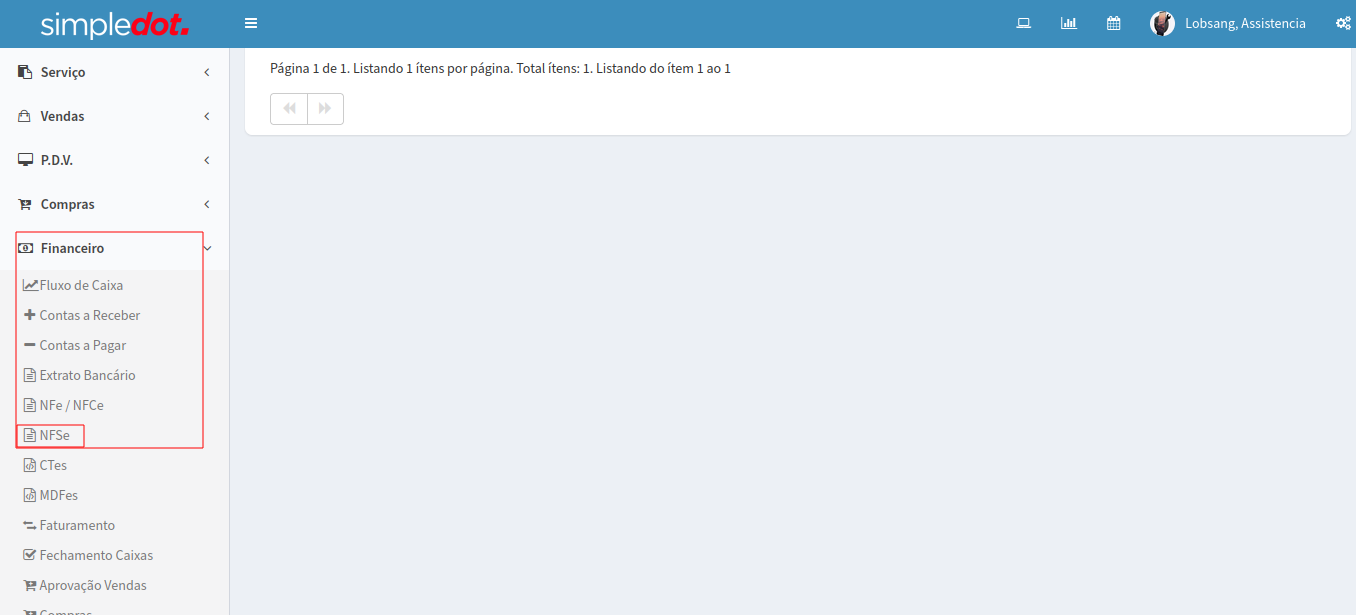This screenshot has width=1356, height=615.
Task: Expand the Compras menu section
Action: pos(67,204)
